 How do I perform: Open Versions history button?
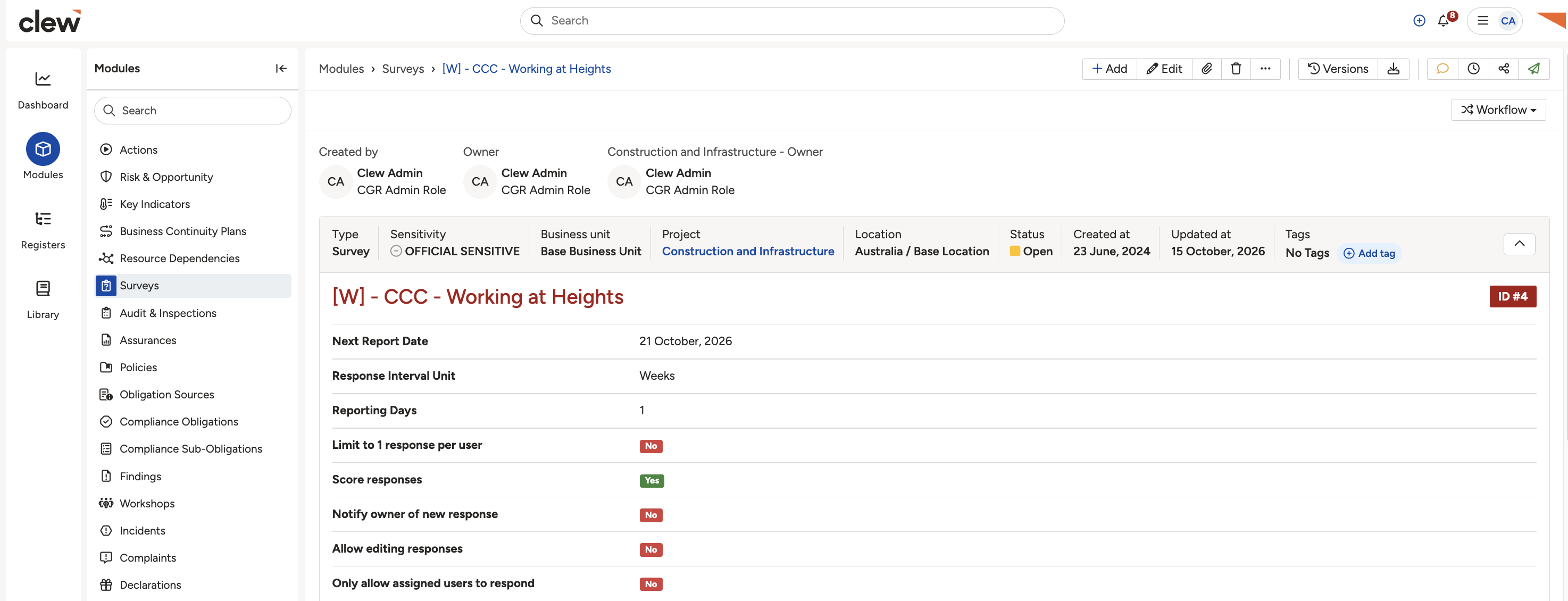1338,69
